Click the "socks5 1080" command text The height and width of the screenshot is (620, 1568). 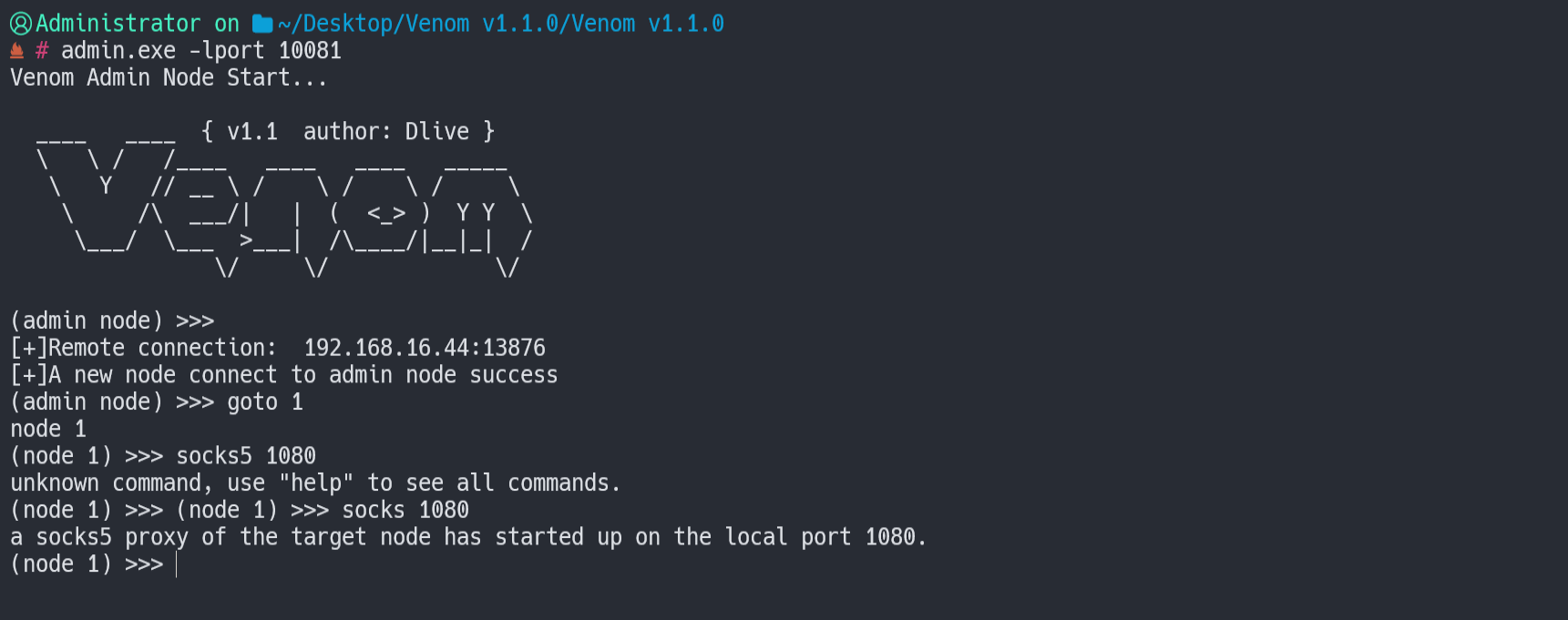pos(246,456)
